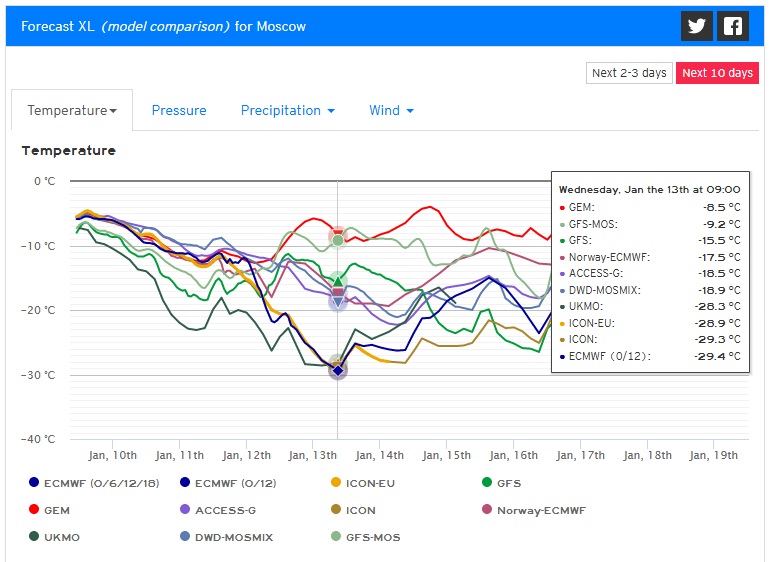Click the -20 °C axis label
Screen dimensions: 769x562
38,310
